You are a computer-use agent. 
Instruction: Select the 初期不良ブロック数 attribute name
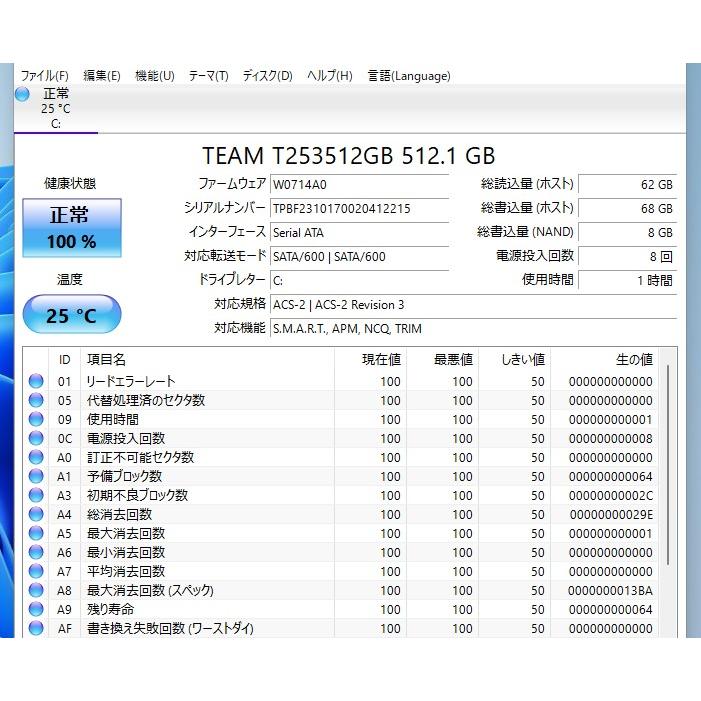point(137,495)
